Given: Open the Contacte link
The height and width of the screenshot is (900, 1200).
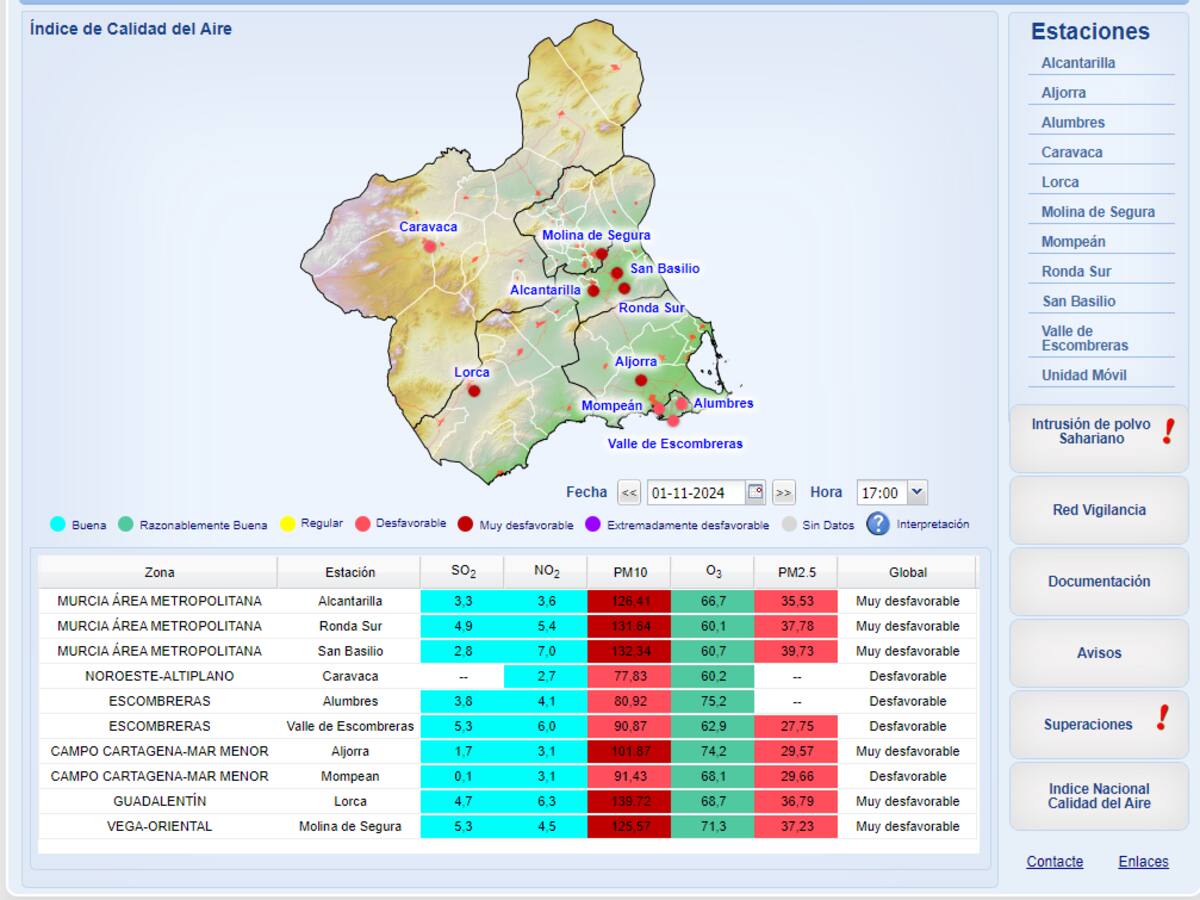Looking at the screenshot, I should coord(1054,862).
